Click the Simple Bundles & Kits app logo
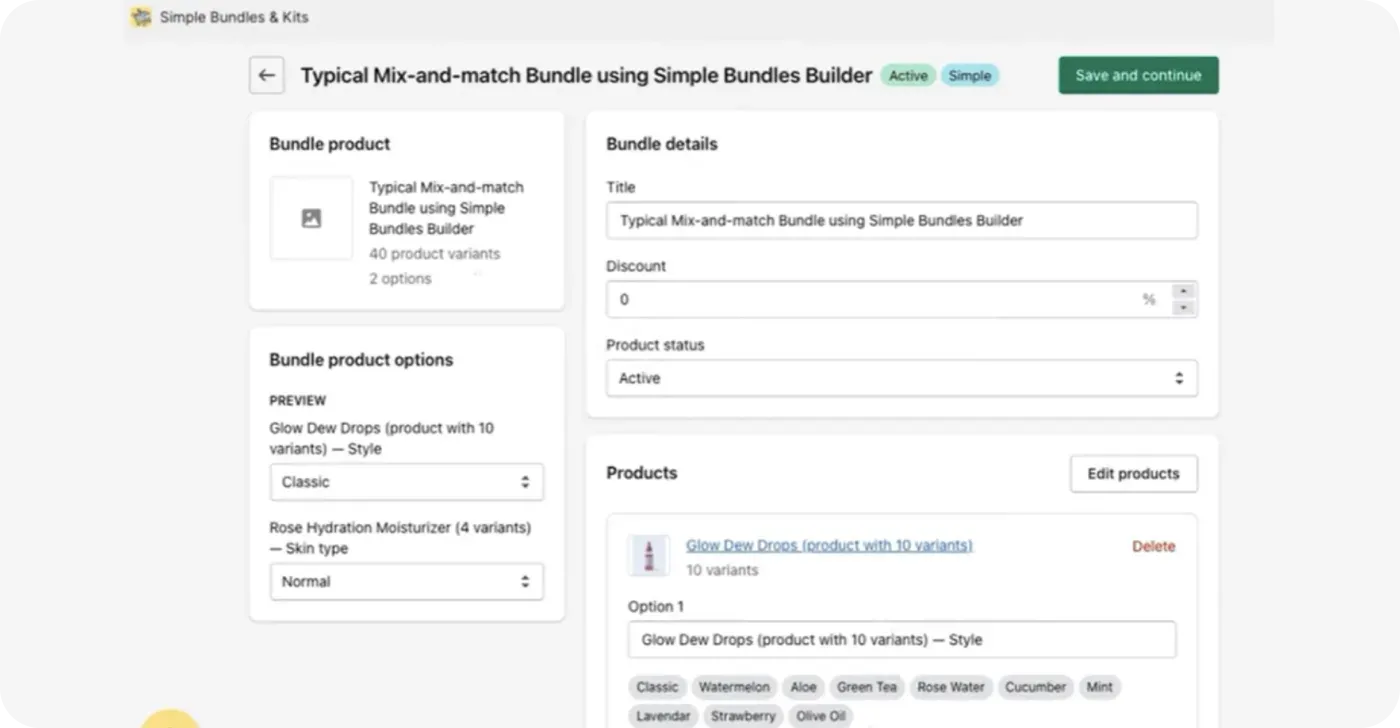This screenshot has width=1400, height=728. tap(141, 17)
